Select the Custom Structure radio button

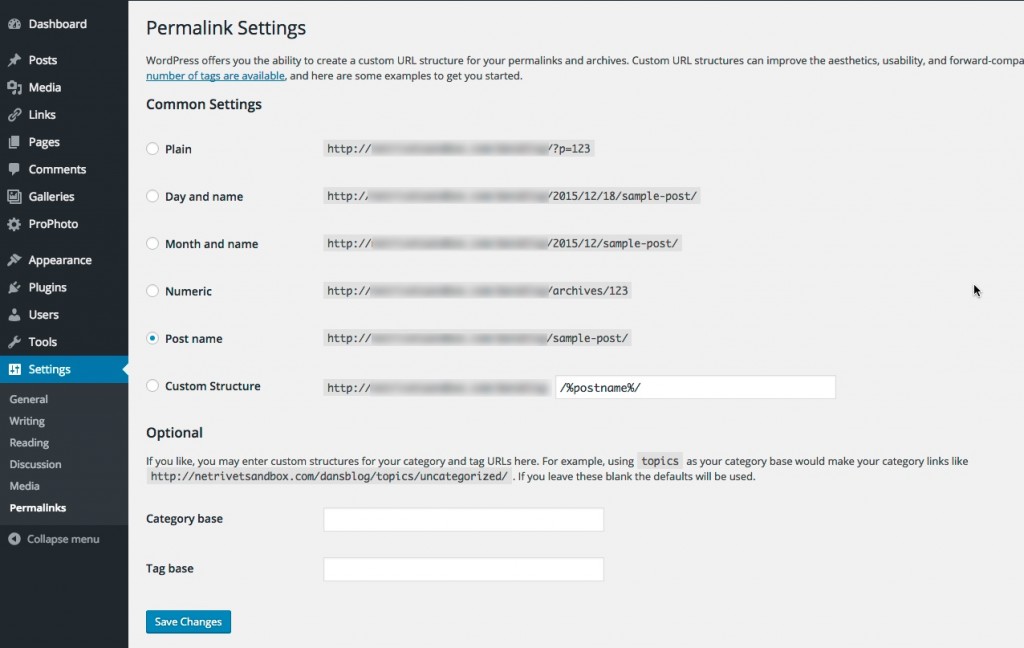[x=152, y=385]
